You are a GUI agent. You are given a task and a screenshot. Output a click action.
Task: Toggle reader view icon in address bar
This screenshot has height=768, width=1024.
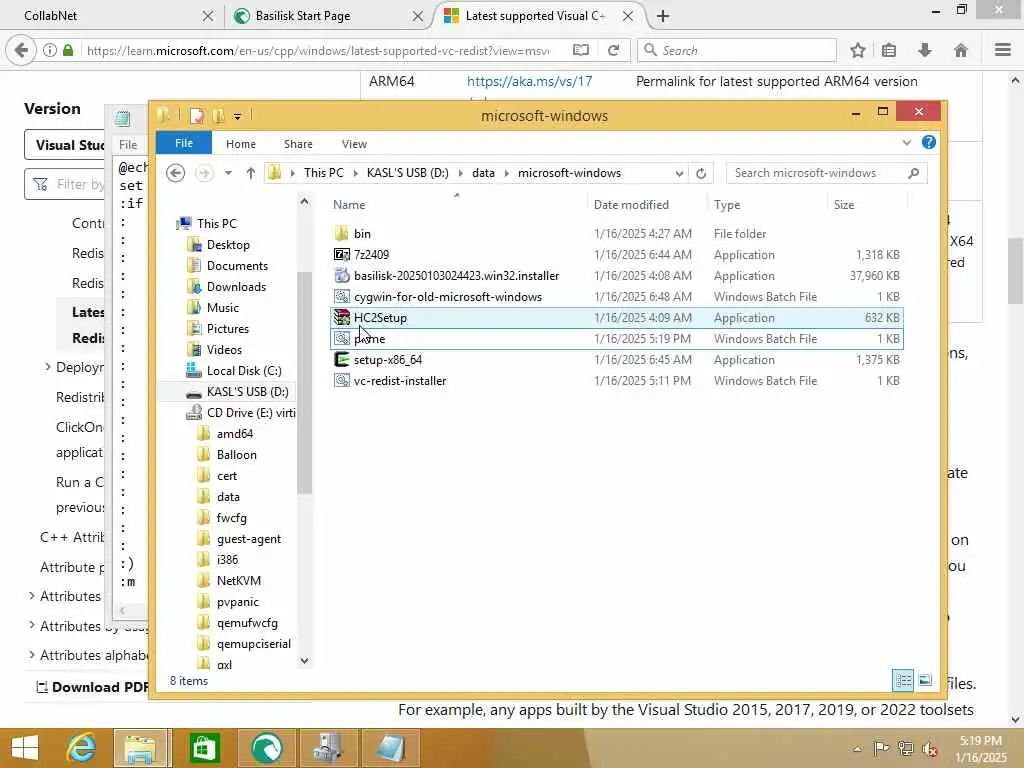pos(581,50)
